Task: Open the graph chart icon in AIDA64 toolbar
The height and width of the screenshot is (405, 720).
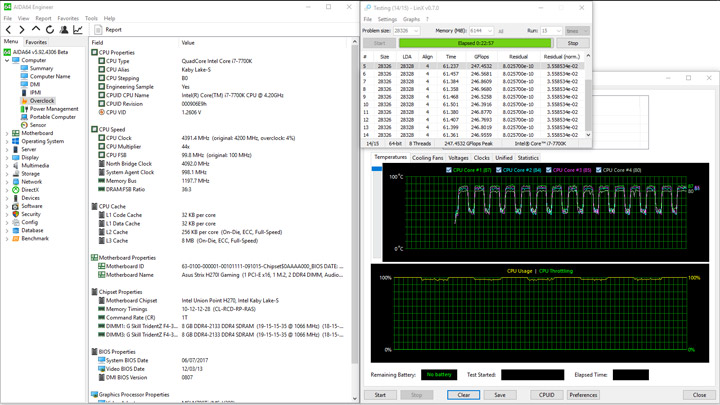Action: tap(78, 30)
